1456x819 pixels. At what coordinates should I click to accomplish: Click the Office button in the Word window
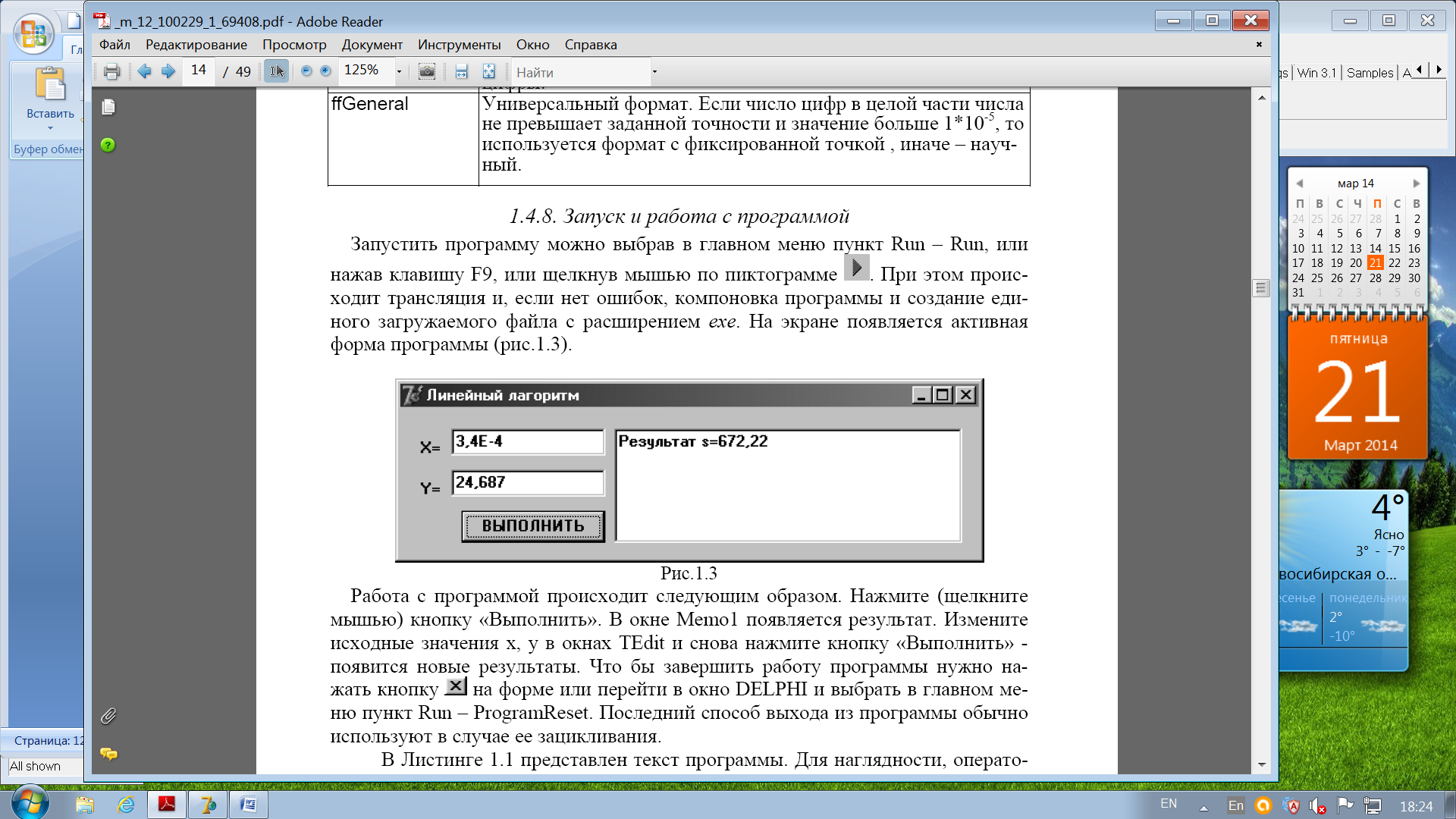pyautogui.click(x=33, y=34)
